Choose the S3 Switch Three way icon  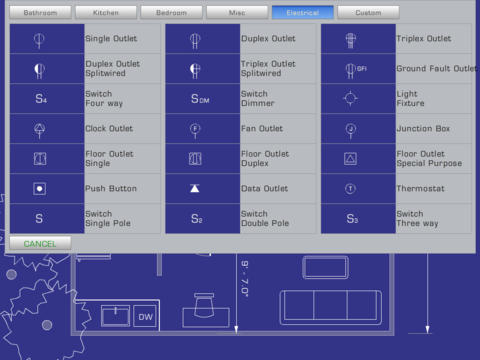352,219
